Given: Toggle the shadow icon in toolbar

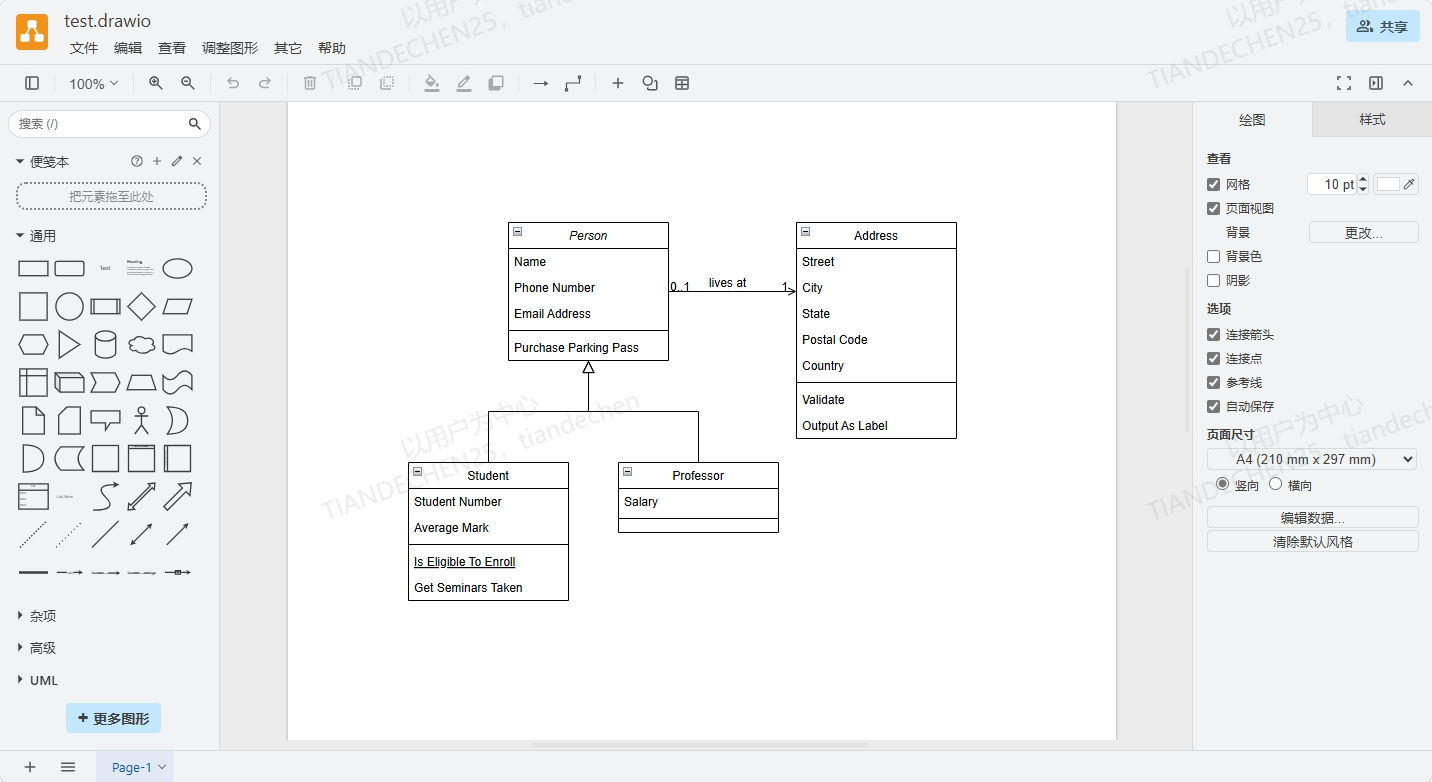Looking at the screenshot, I should pos(496,84).
